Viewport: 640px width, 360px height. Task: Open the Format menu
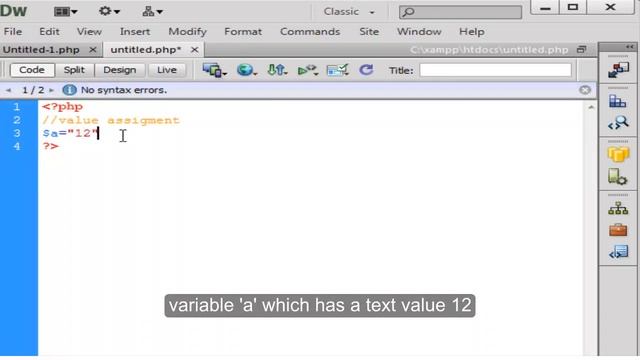pyautogui.click(x=243, y=31)
